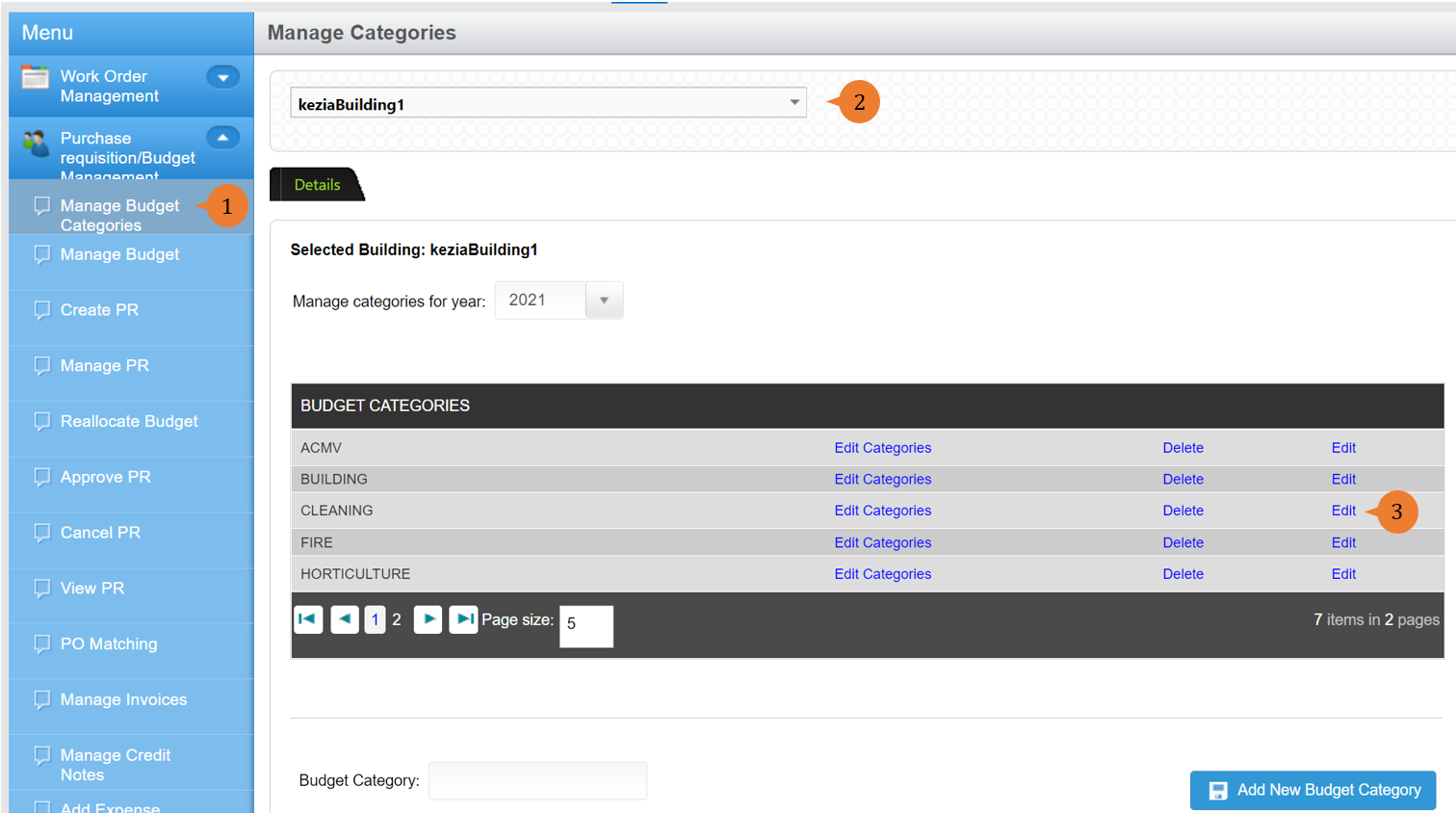
Task: Click the Budget Category text field
Action: [x=537, y=780]
